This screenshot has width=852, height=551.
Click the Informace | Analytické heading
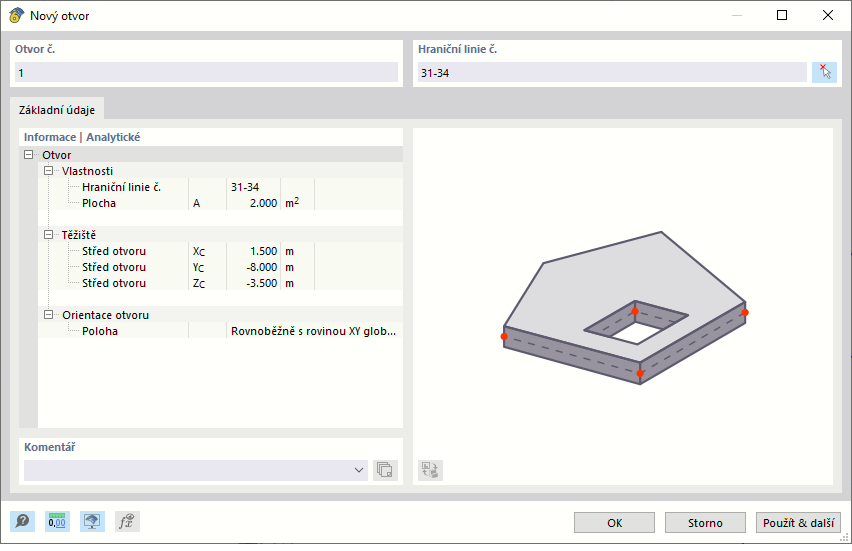coord(82,137)
